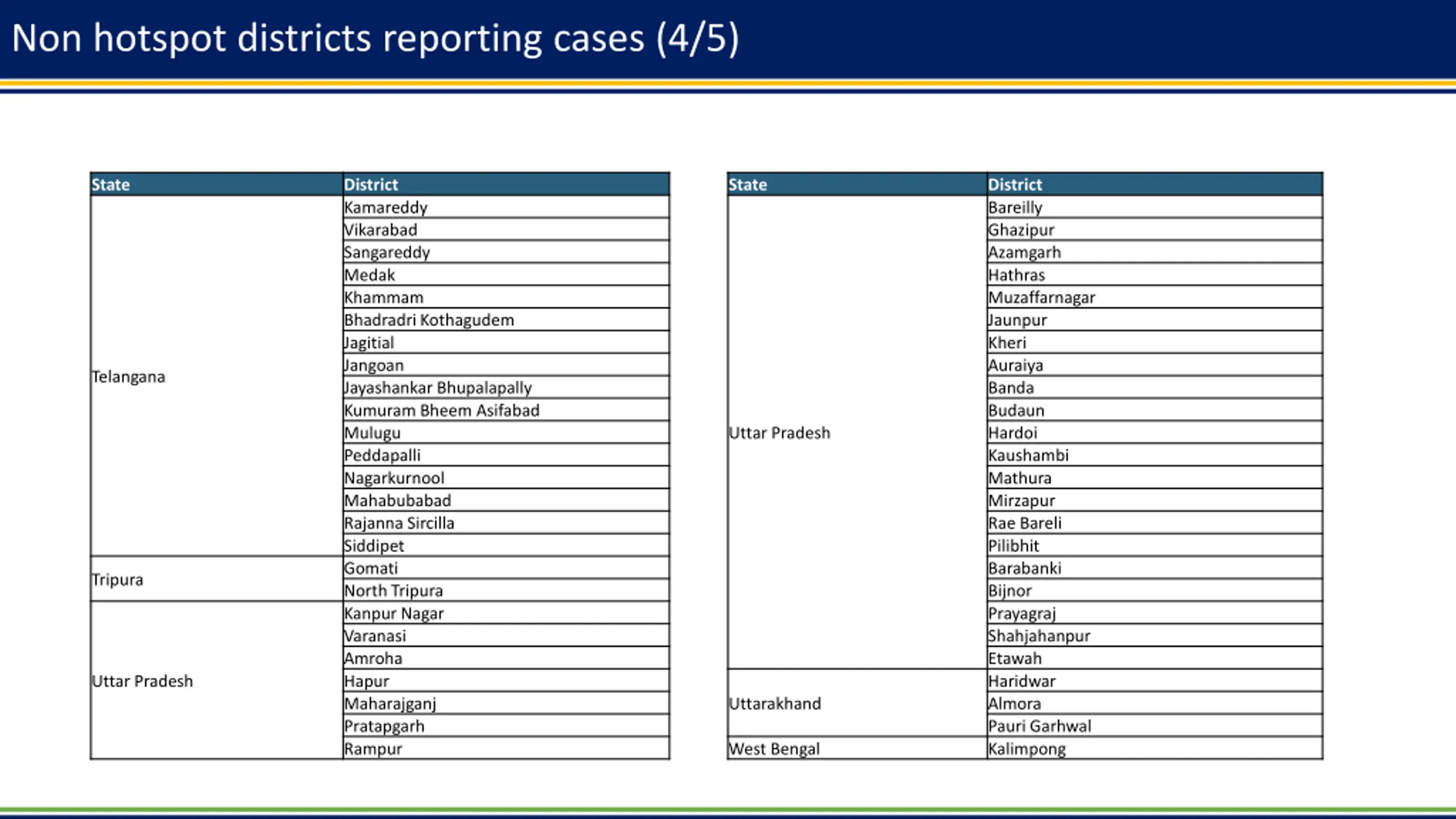This screenshot has width=1456, height=819.
Task: Select the Nagarkurnool district cell
Action: click(506, 478)
